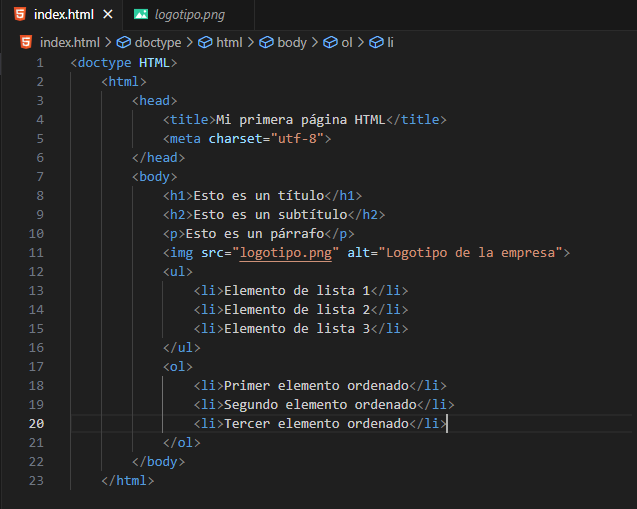Image resolution: width=637 pixels, height=509 pixels.
Task: Select html in the breadcrumb
Action: click(x=229, y=42)
